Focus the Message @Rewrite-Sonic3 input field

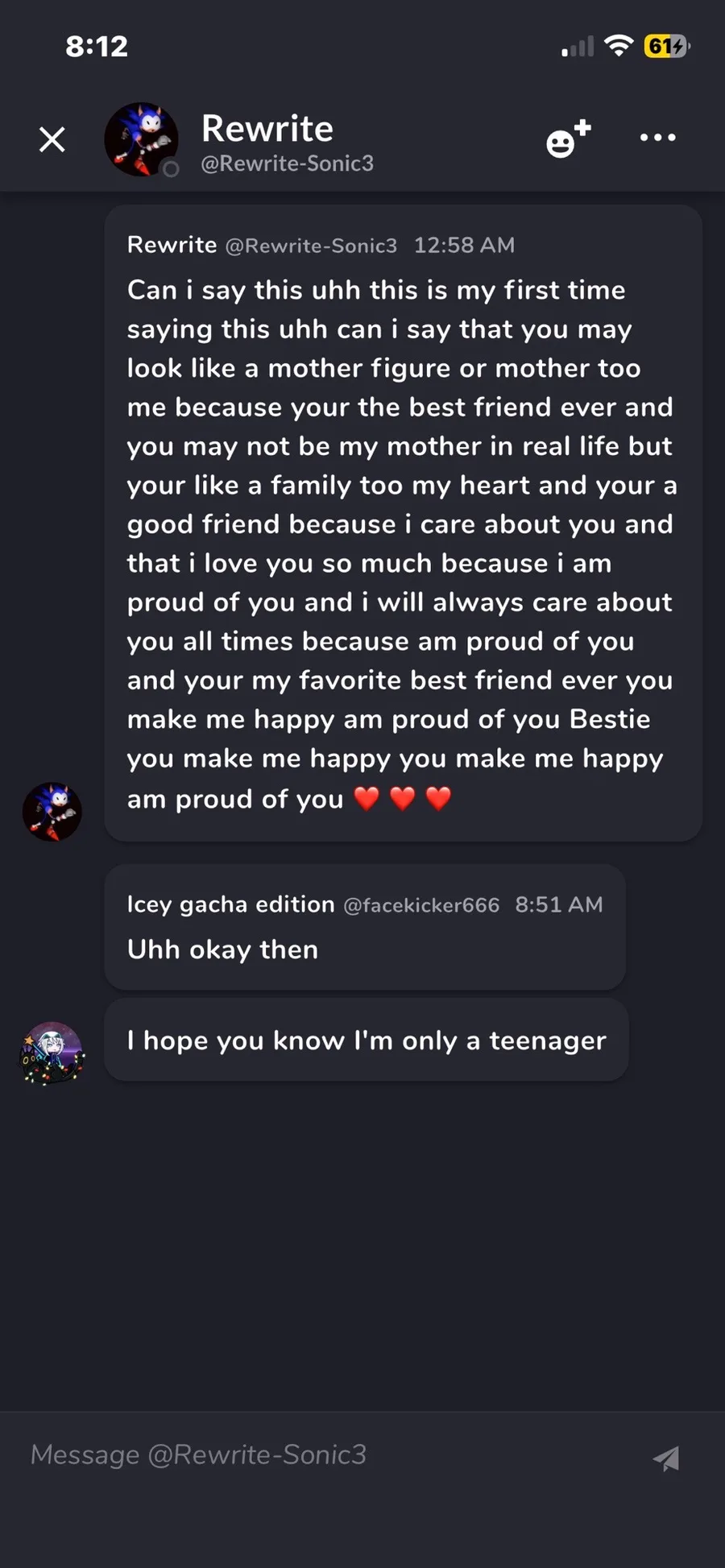[322, 1454]
